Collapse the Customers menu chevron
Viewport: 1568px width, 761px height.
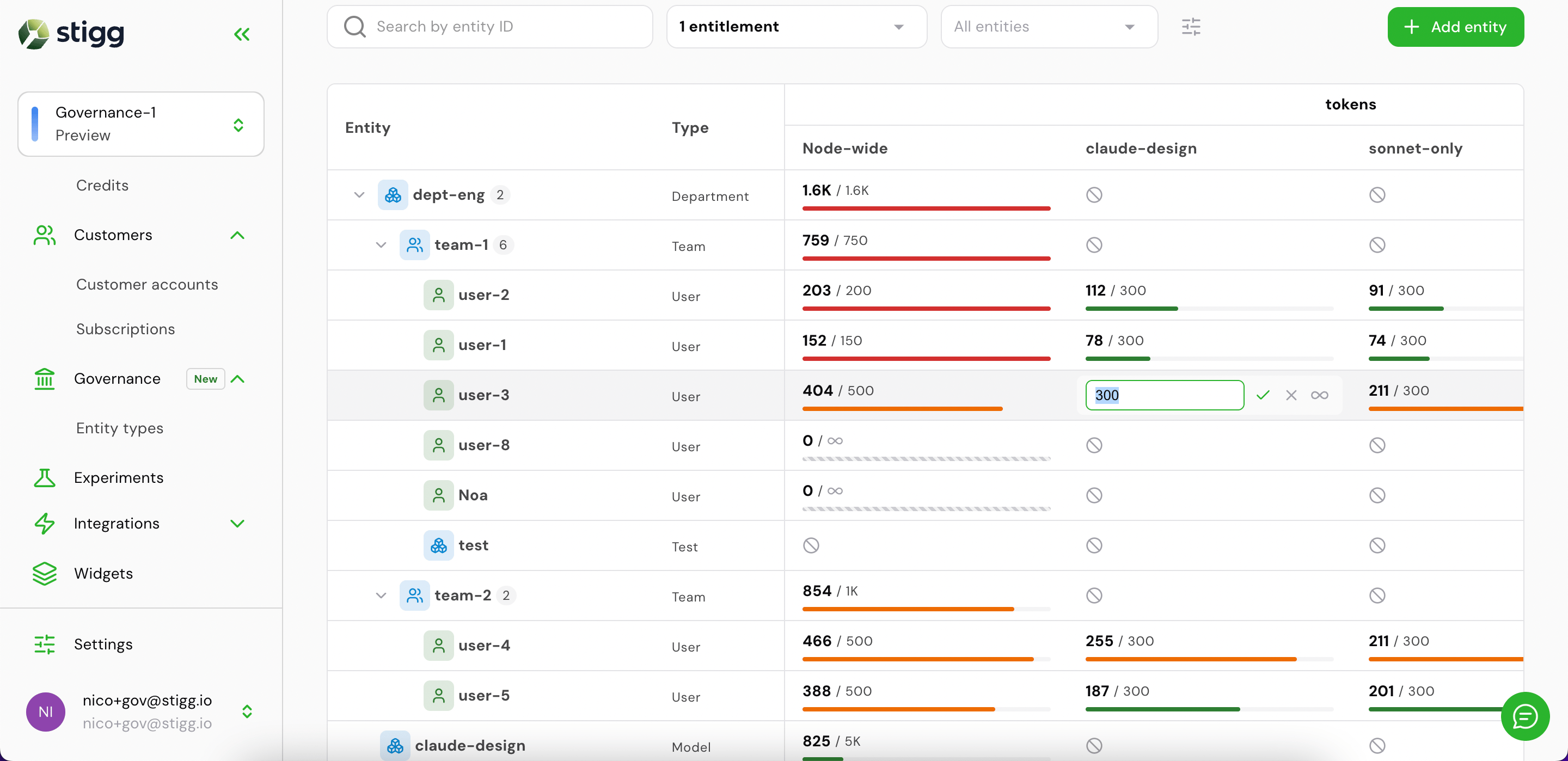[x=237, y=235]
